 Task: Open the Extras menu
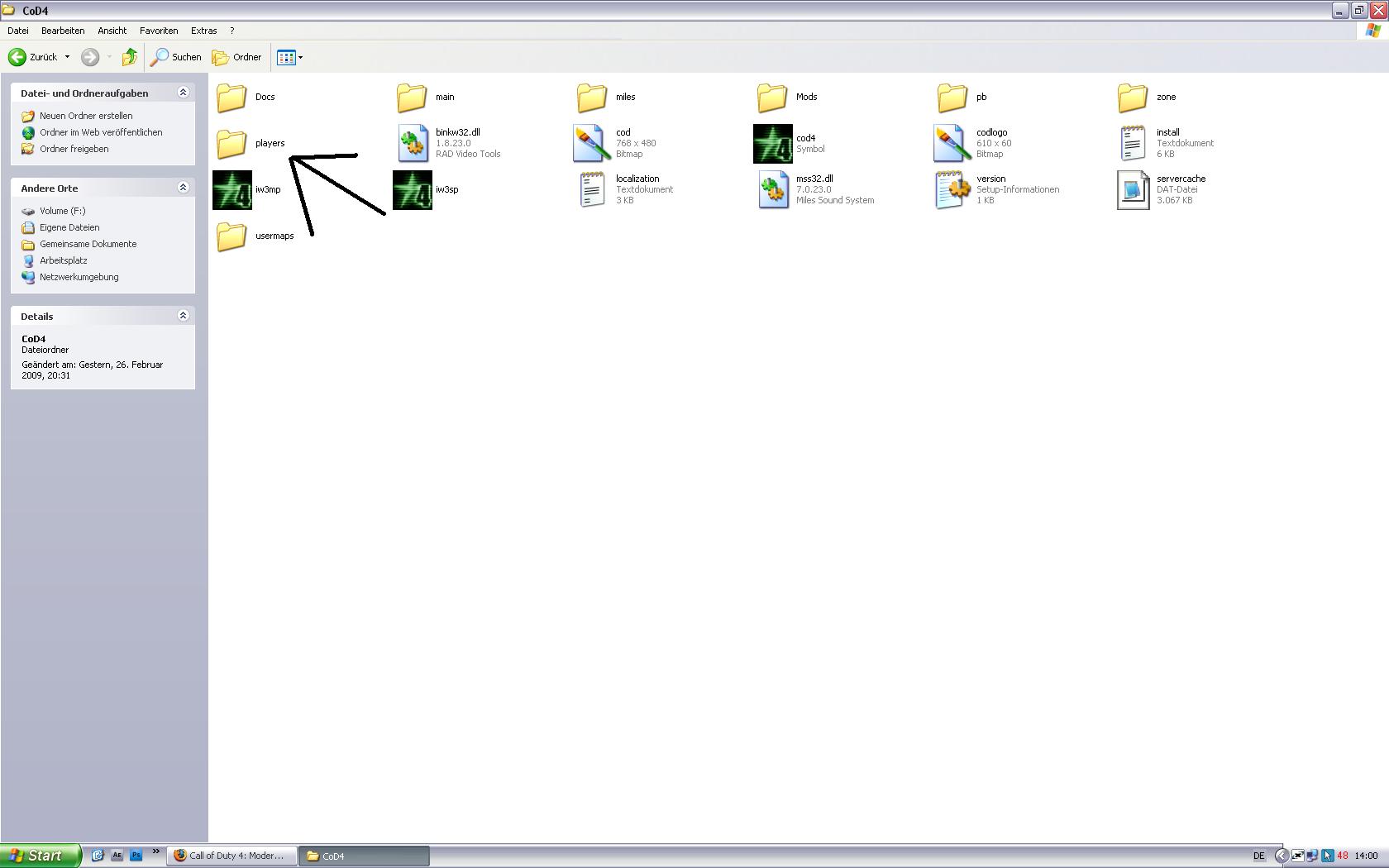[203, 31]
